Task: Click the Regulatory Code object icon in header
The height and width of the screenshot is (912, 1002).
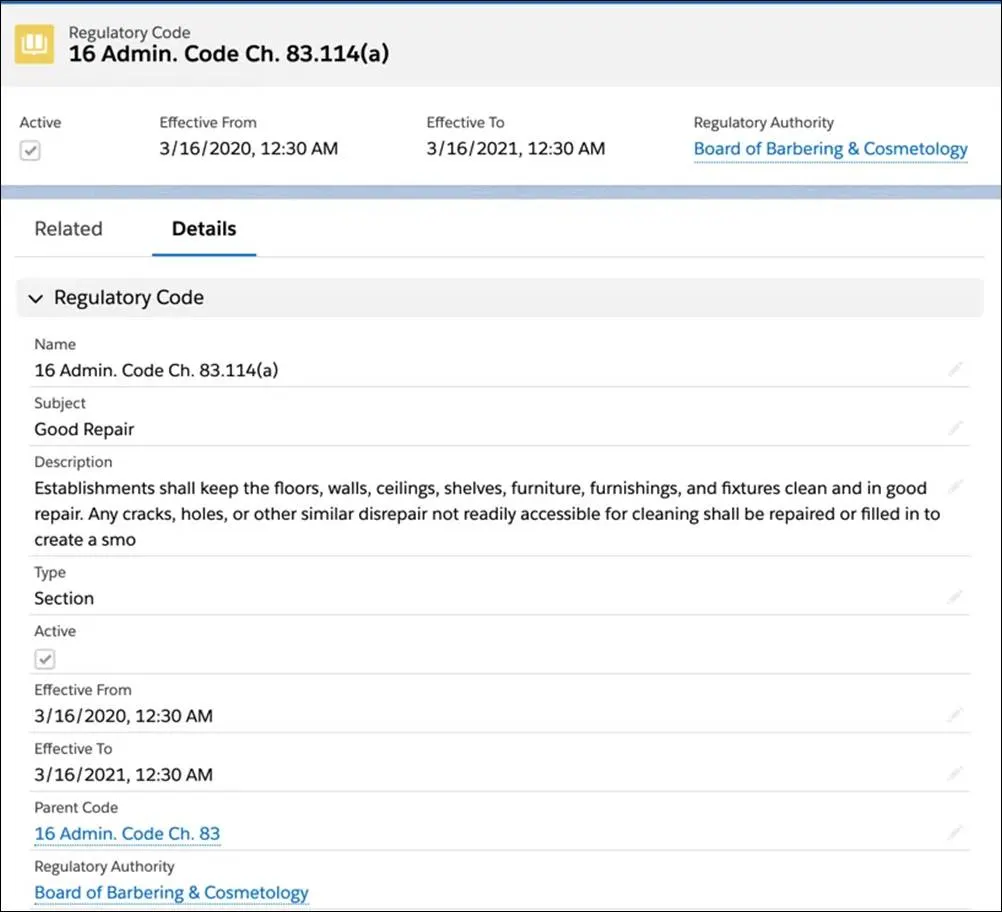Action: 33,45
